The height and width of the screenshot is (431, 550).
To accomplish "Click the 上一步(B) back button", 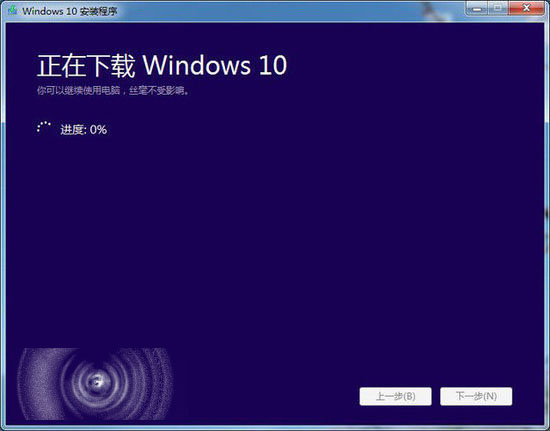I will pos(395,396).
